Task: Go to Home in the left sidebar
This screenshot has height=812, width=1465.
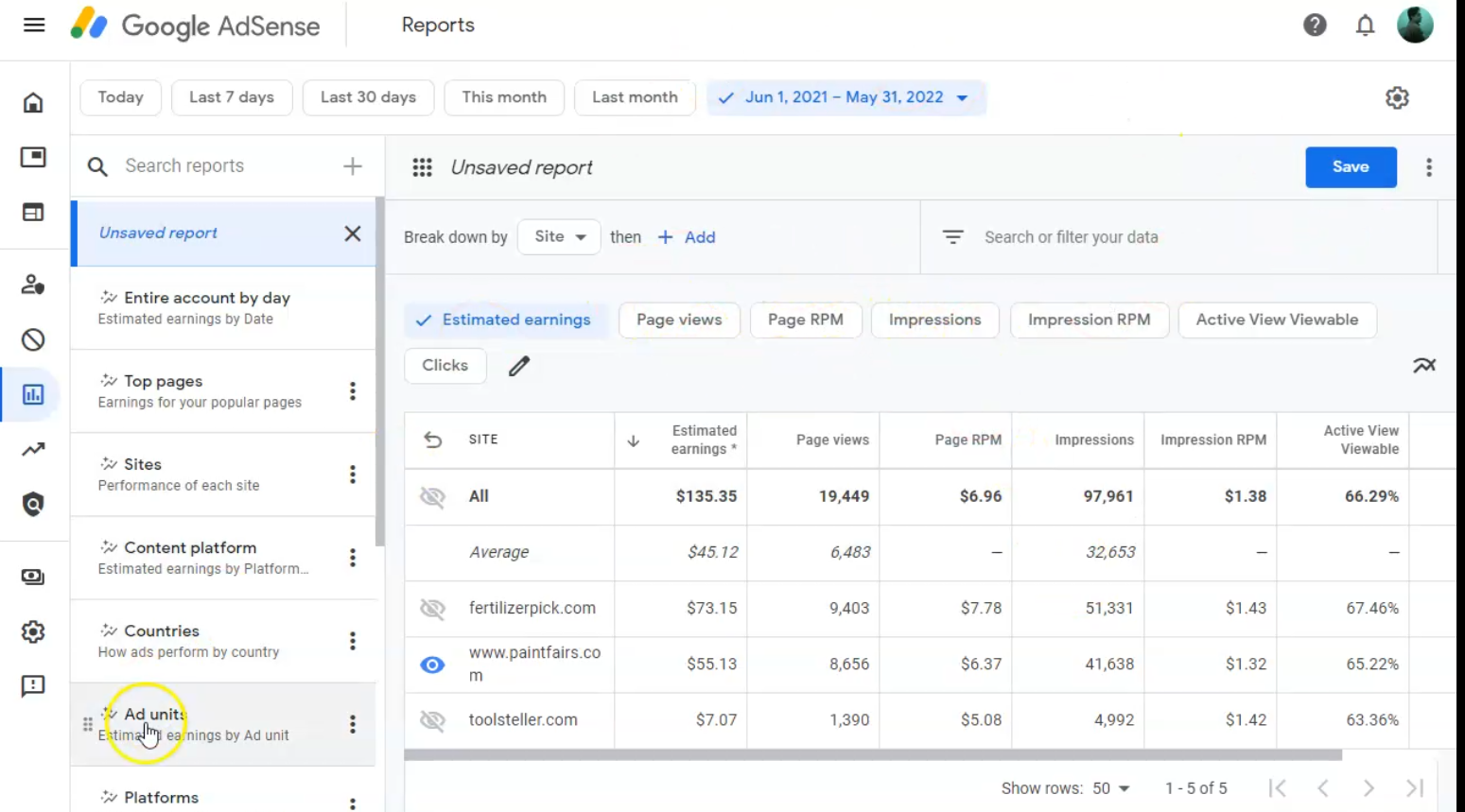Action: pyautogui.click(x=33, y=102)
